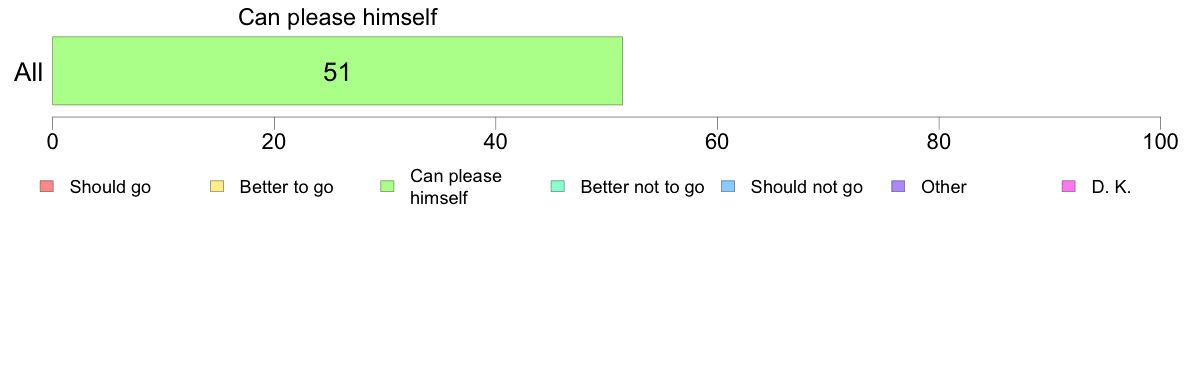Click the Better not to go label

point(642,187)
